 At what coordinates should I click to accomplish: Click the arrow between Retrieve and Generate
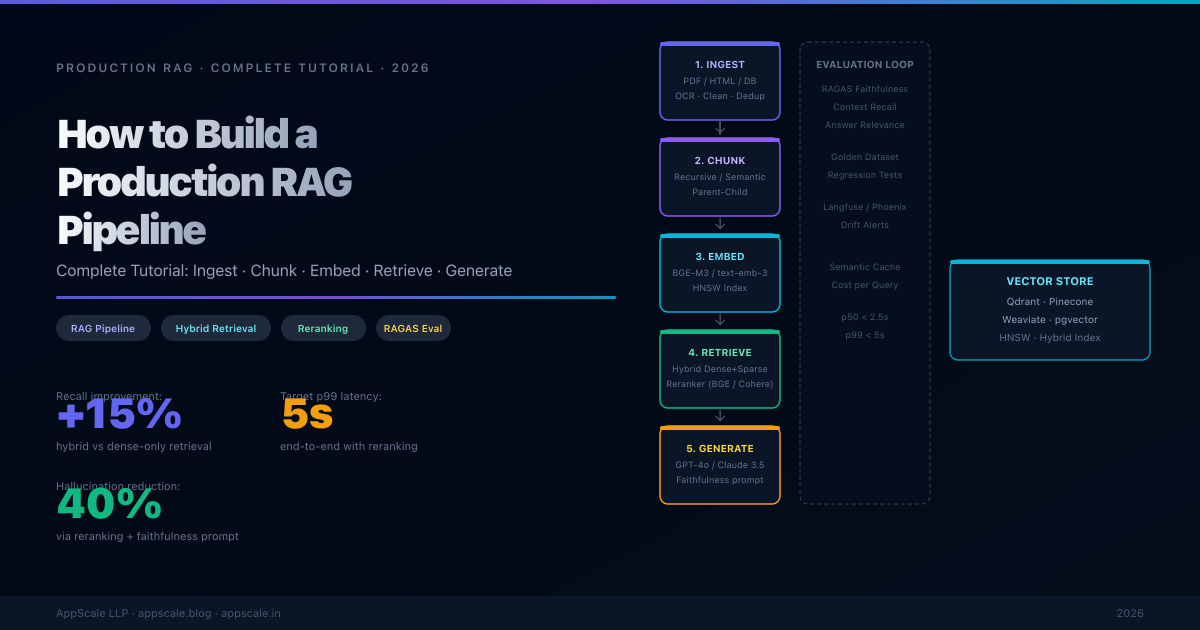pyautogui.click(x=720, y=417)
